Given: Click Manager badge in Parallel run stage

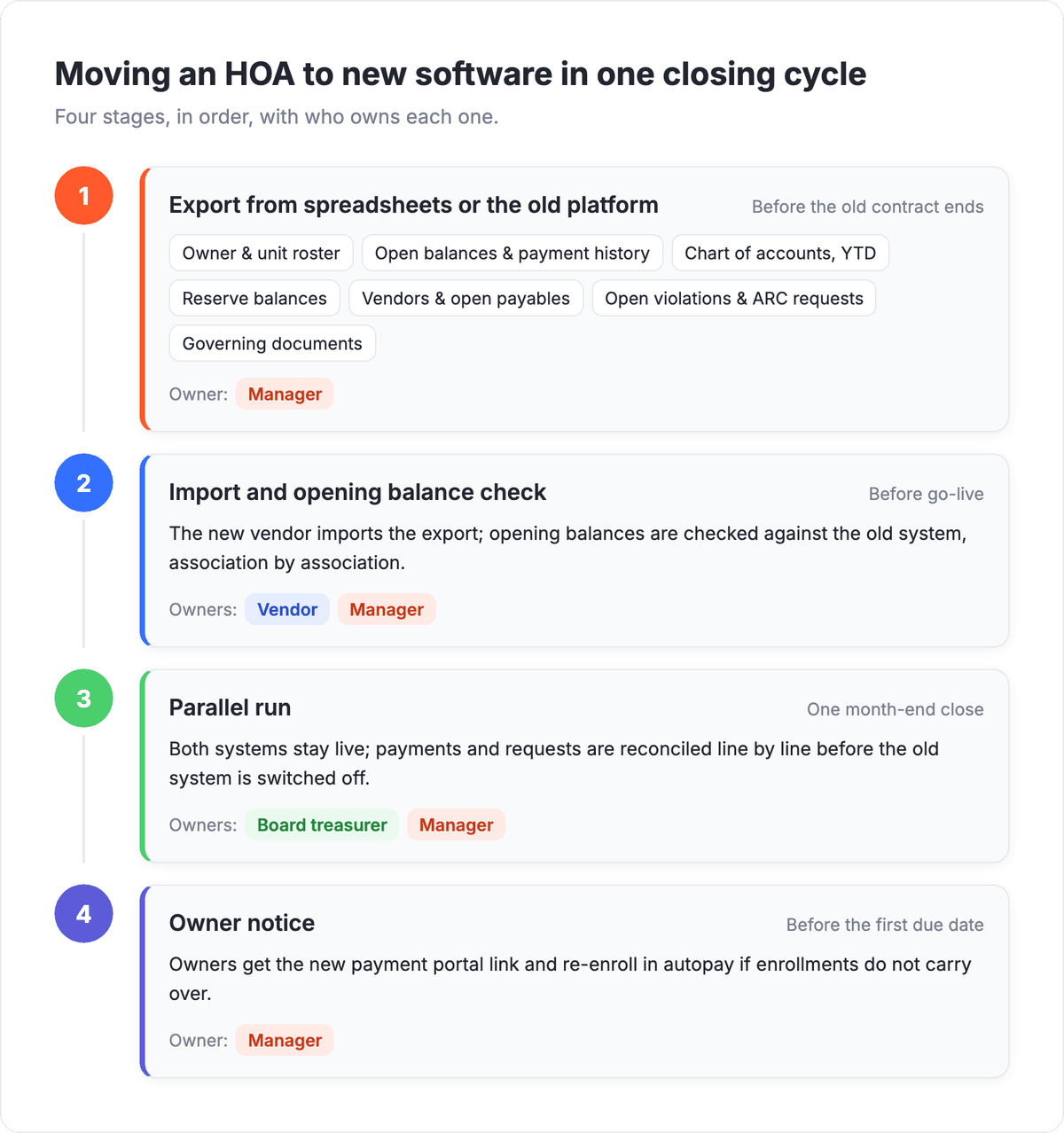Looking at the screenshot, I should coord(456,825).
